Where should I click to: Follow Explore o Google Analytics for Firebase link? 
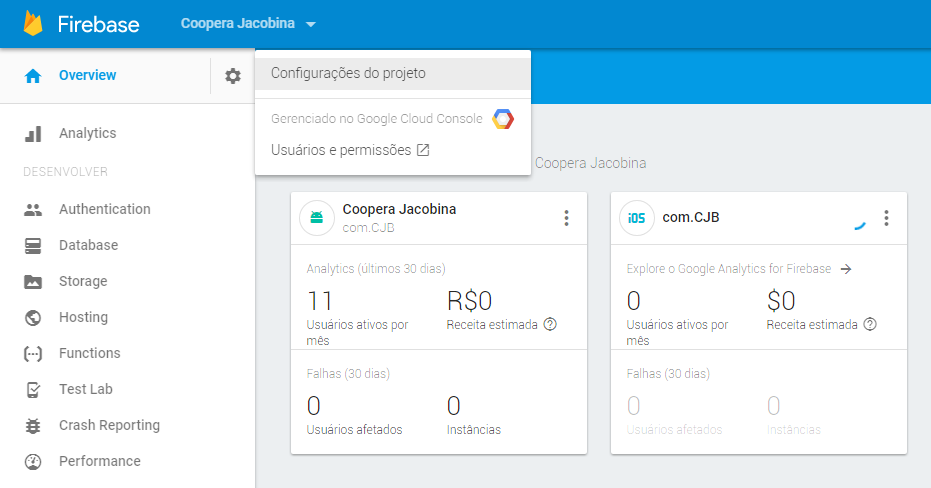click(x=738, y=269)
